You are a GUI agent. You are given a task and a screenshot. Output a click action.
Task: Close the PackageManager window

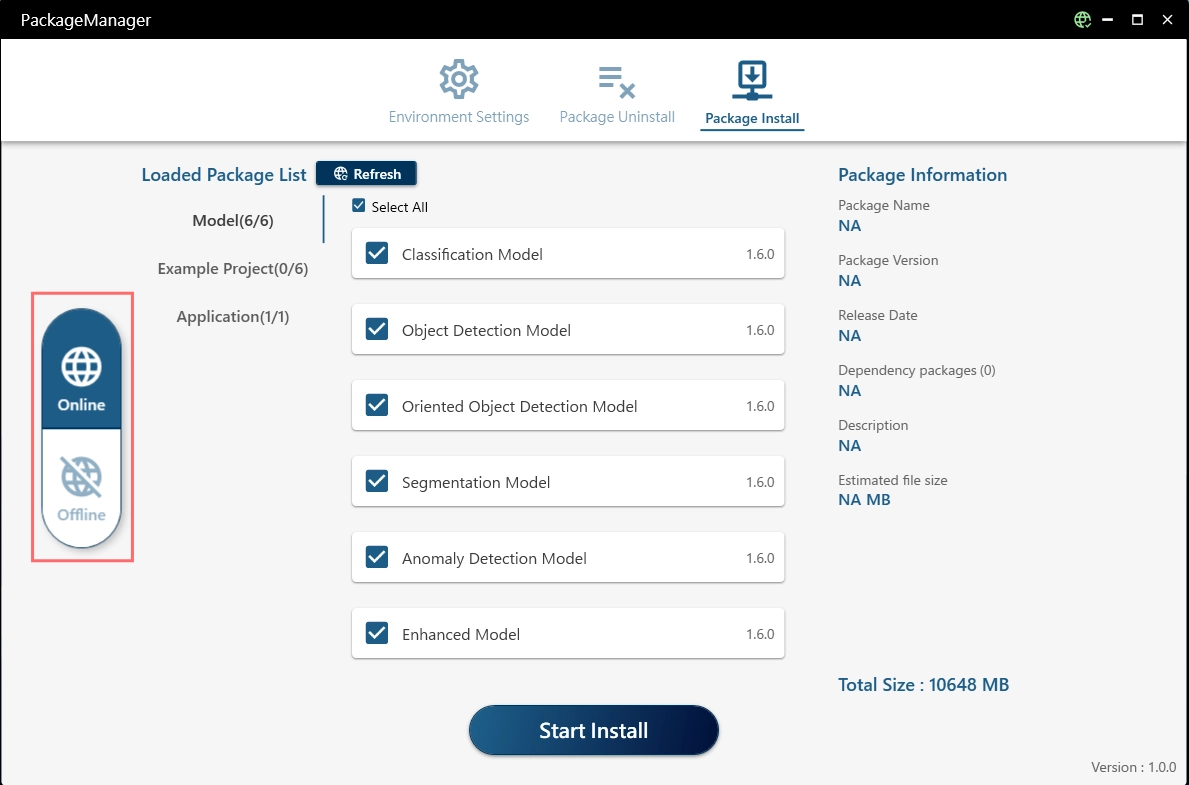(x=1168, y=20)
